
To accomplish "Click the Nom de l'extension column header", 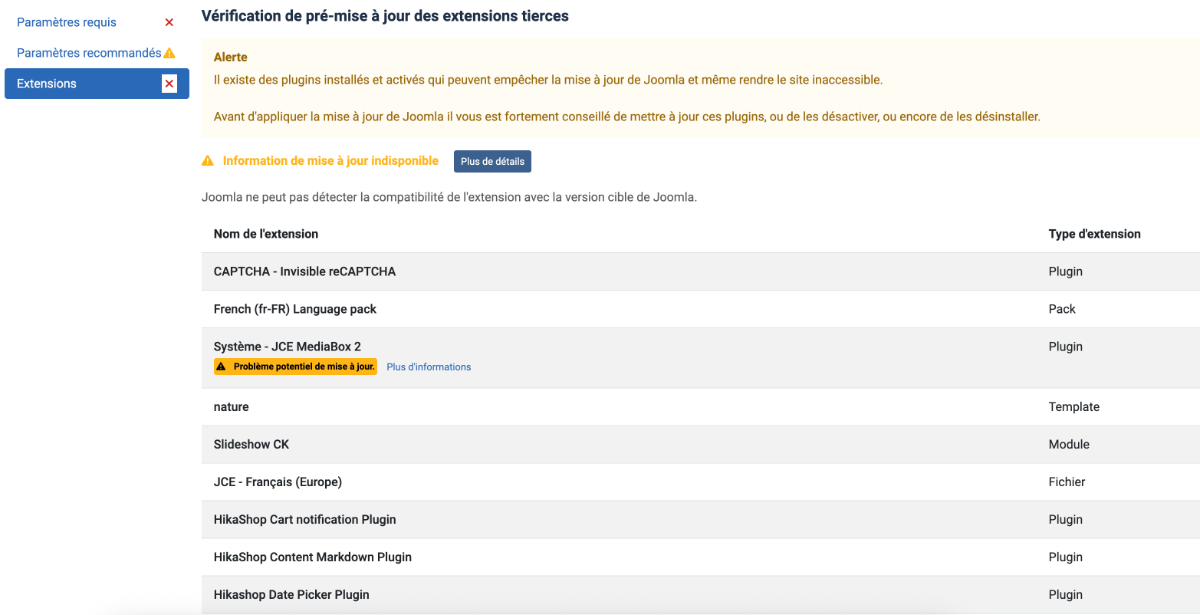I will [266, 234].
